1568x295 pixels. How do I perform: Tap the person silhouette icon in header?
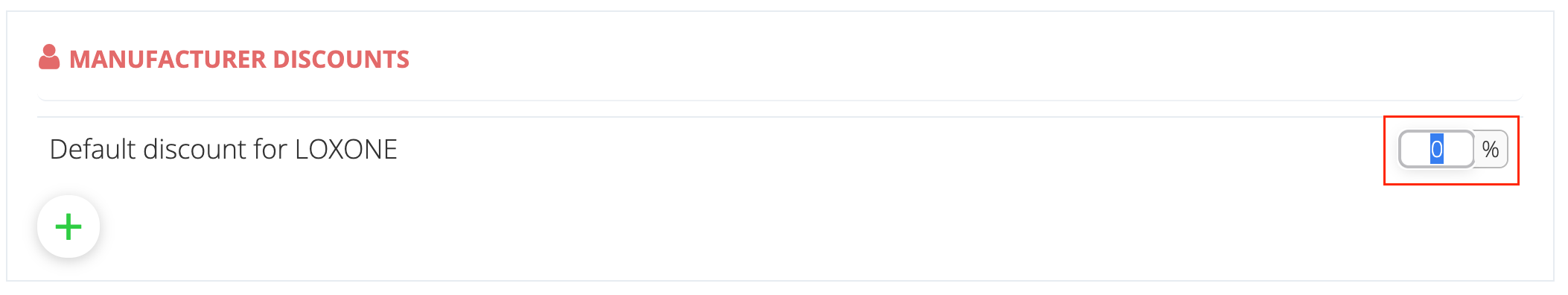pos(49,57)
